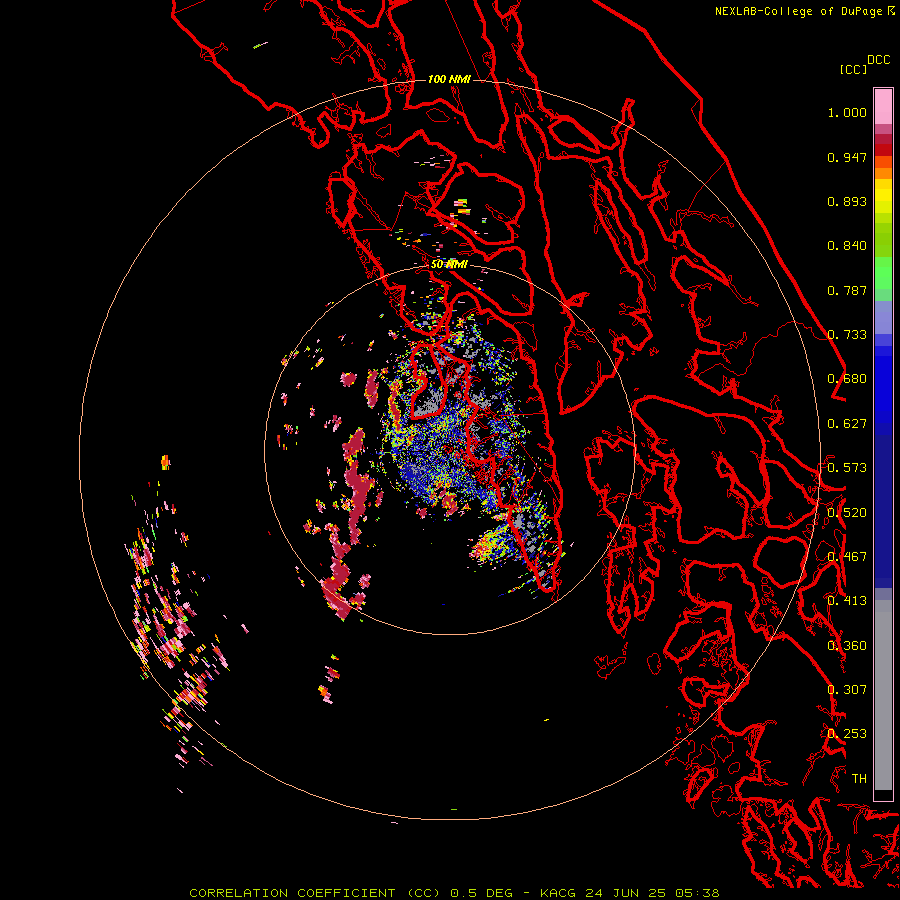Select the 0.360 color scale value
This screenshot has height=900, width=900.
point(847,646)
